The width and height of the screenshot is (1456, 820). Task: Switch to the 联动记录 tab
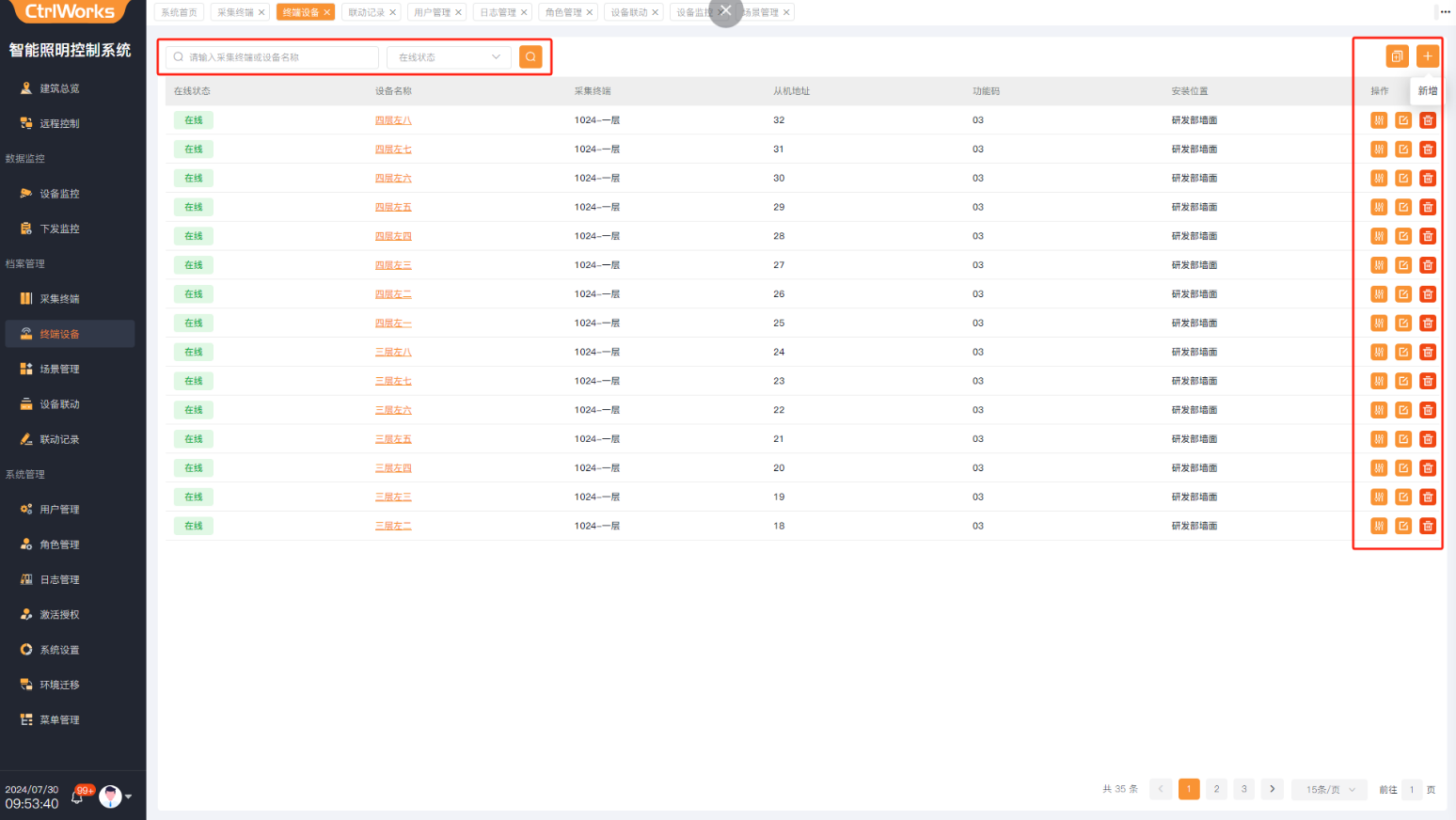point(366,12)
